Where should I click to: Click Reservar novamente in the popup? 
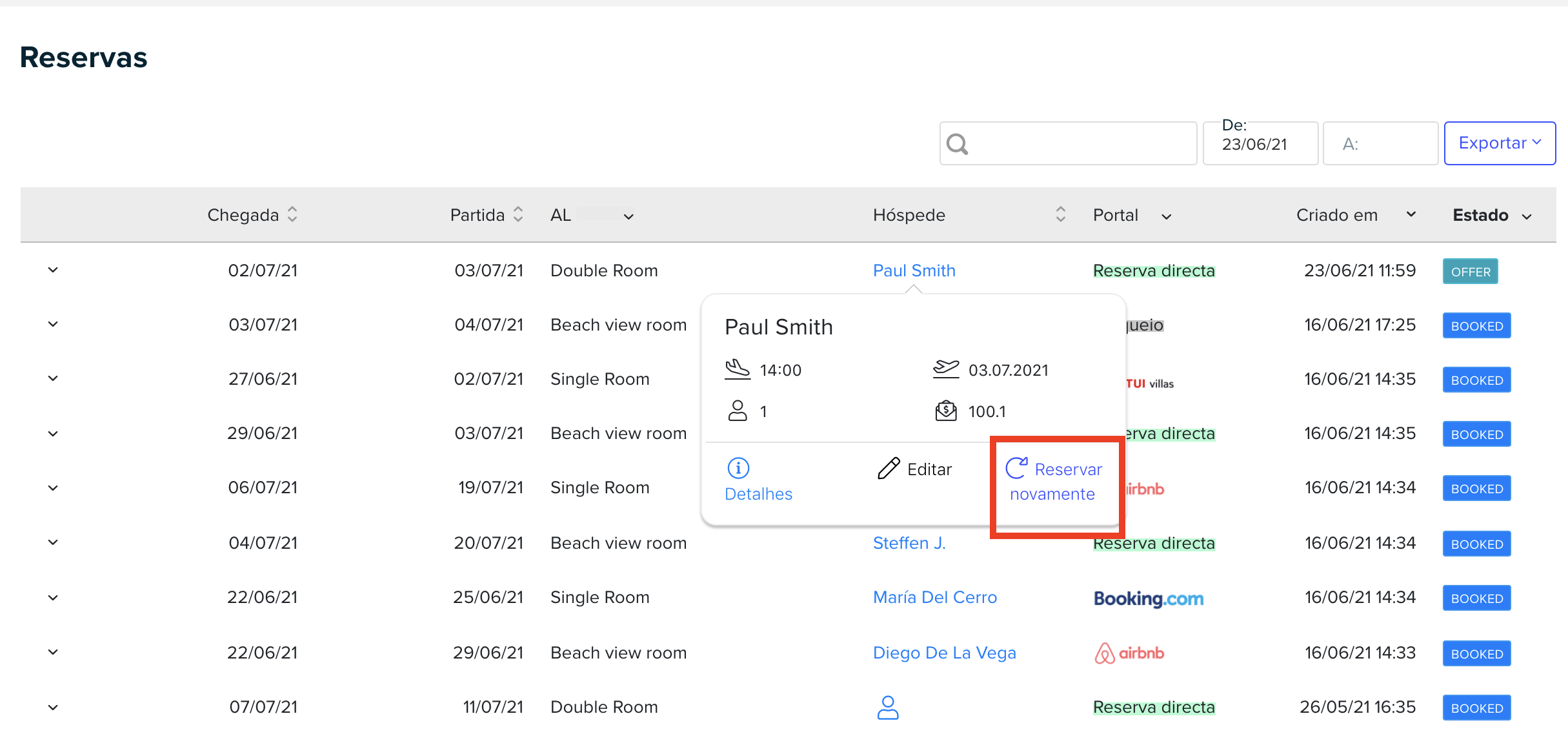coord(1054,481)
